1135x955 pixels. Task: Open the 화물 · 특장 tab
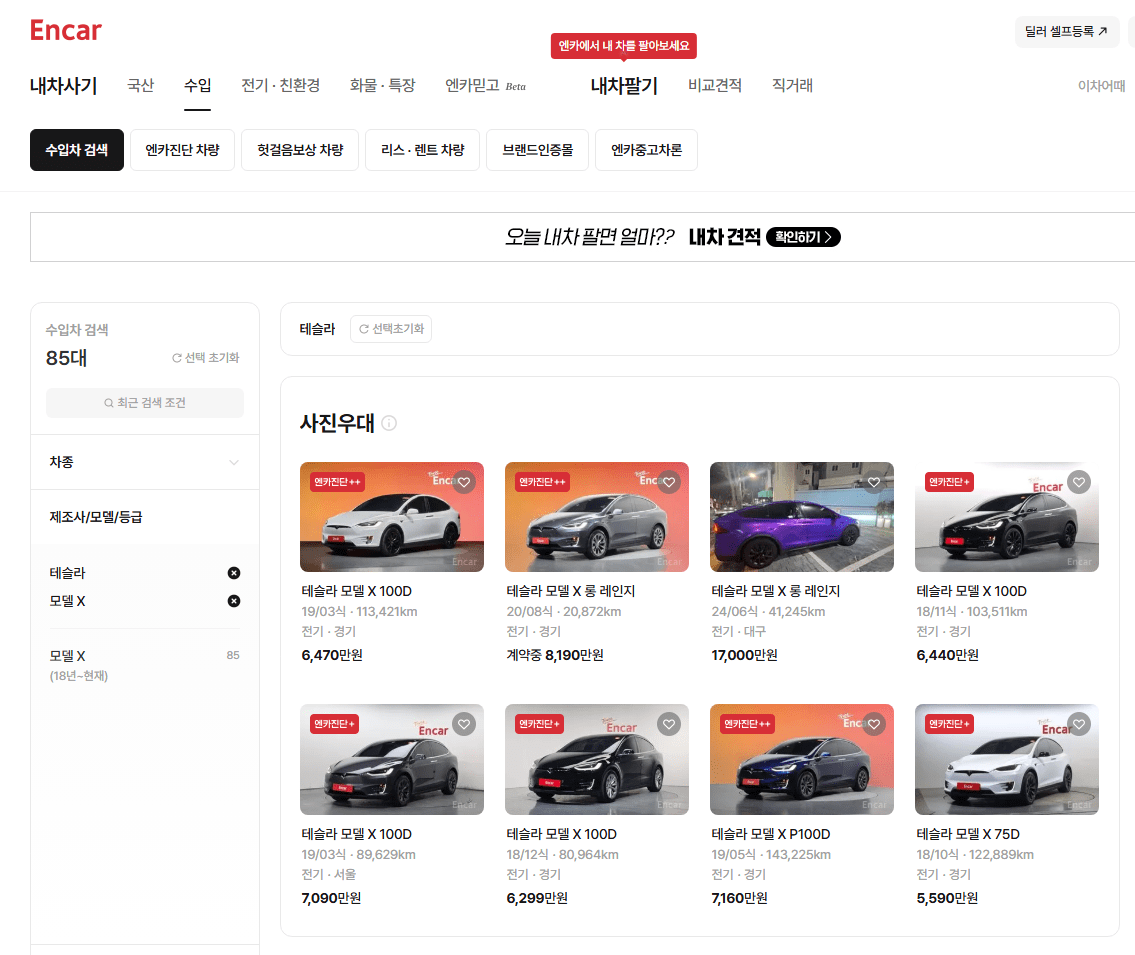coord(382,85)
